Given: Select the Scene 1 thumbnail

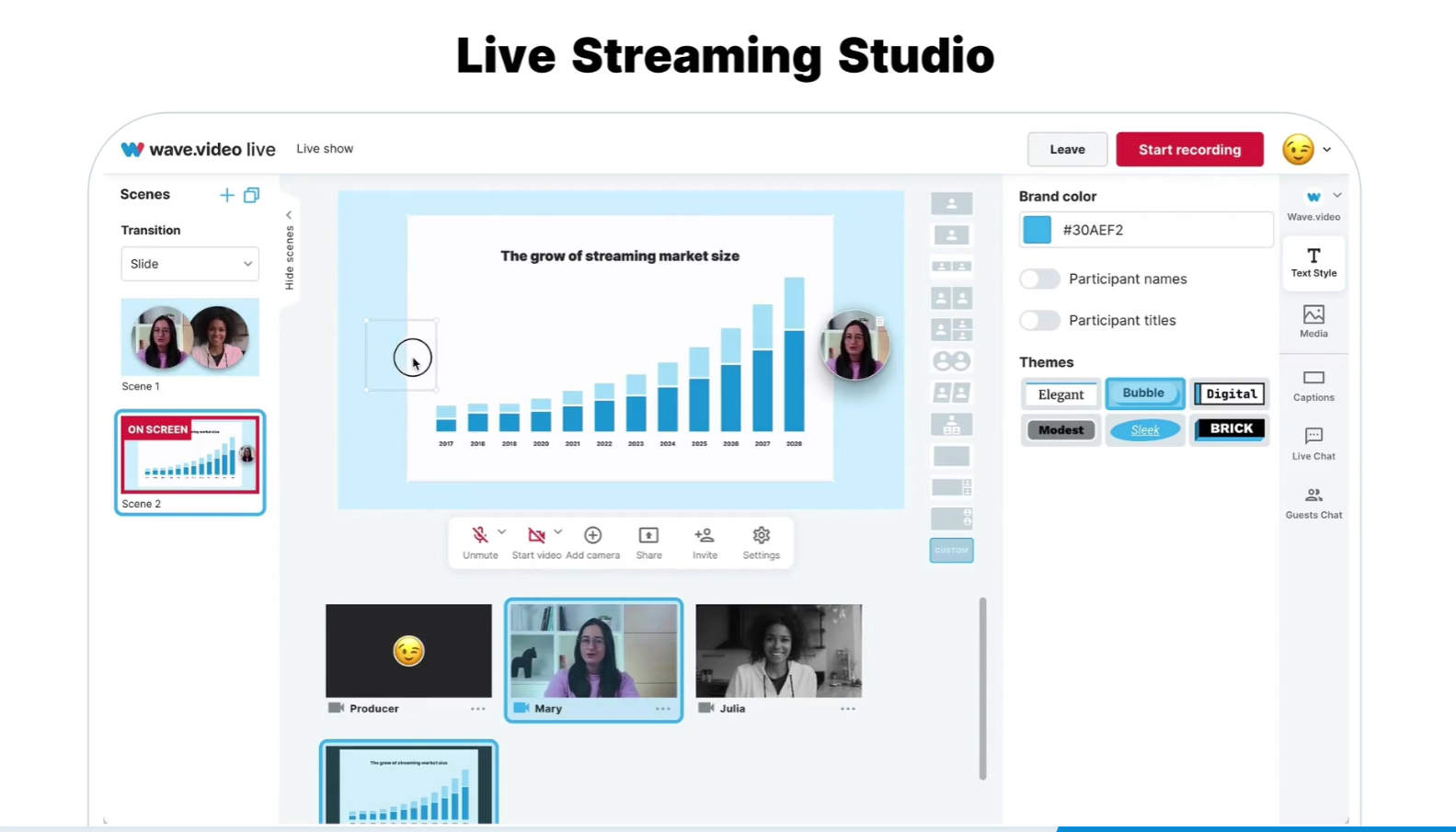Looking at the screenshot, I should click(x=189, y=337).
